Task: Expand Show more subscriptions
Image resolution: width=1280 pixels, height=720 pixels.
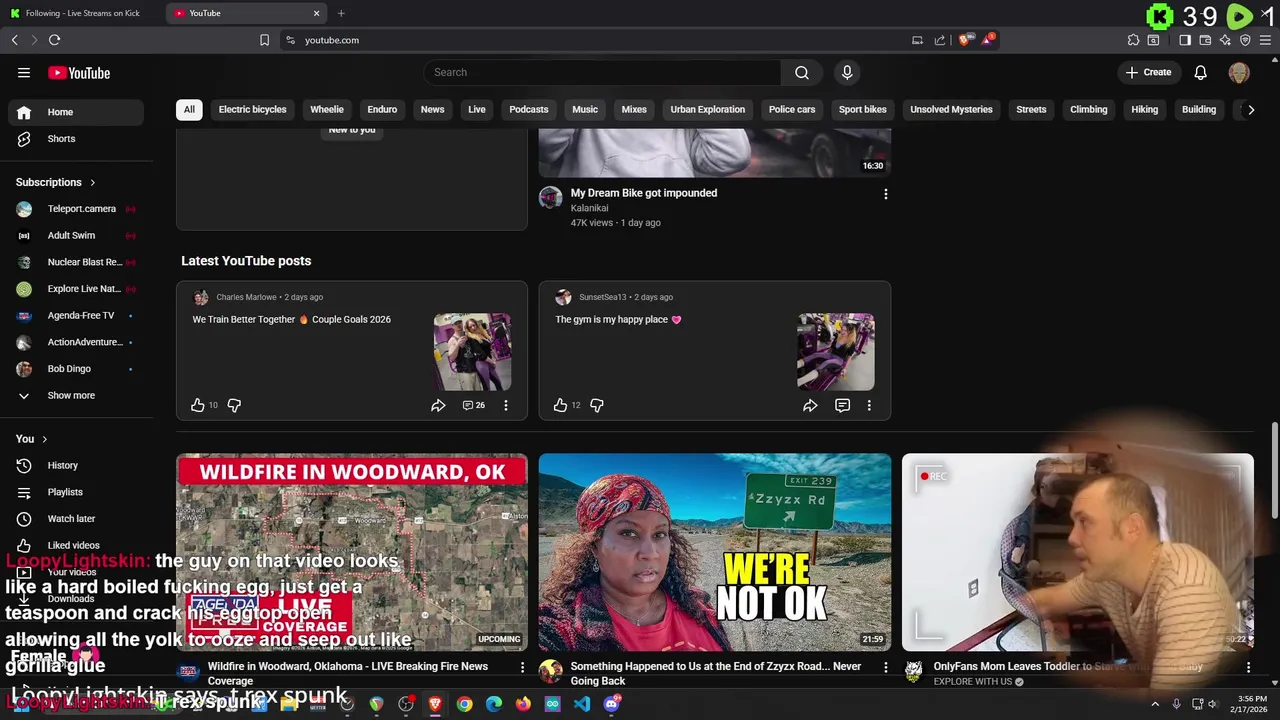Action: click(76, 395)
